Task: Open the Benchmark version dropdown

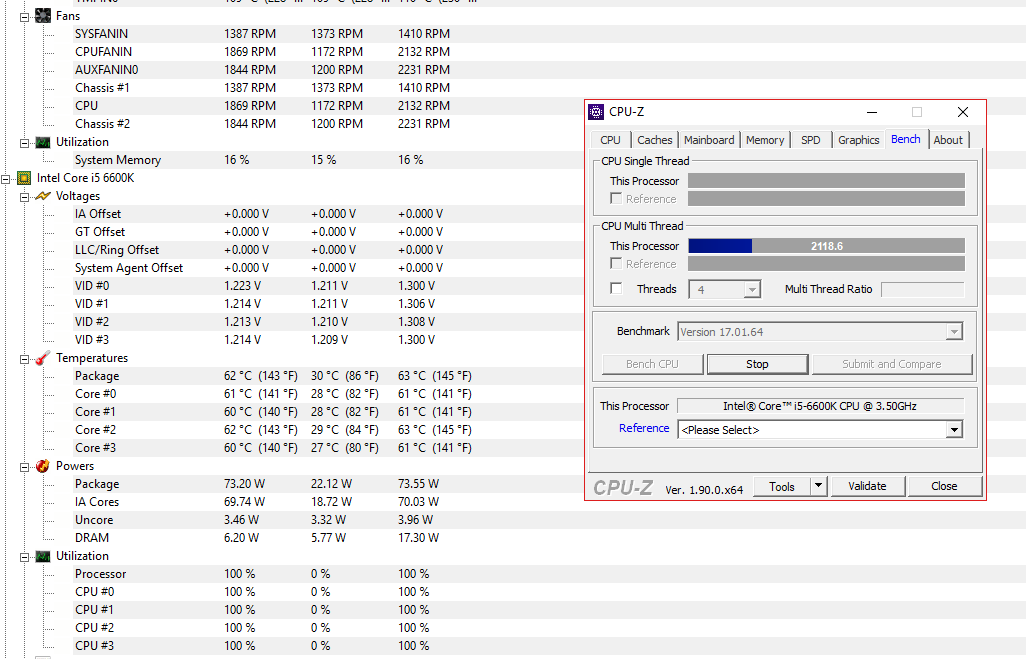Action: pos(954,332)
